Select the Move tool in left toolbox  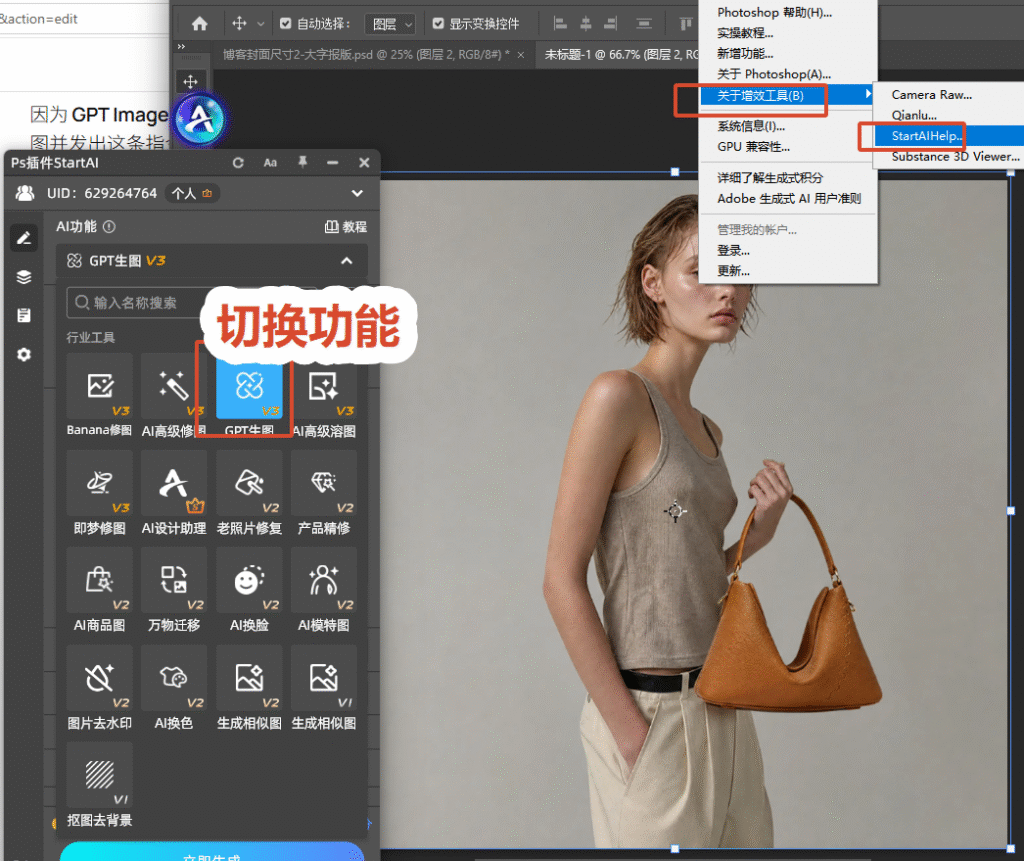(x=191, y=82)
